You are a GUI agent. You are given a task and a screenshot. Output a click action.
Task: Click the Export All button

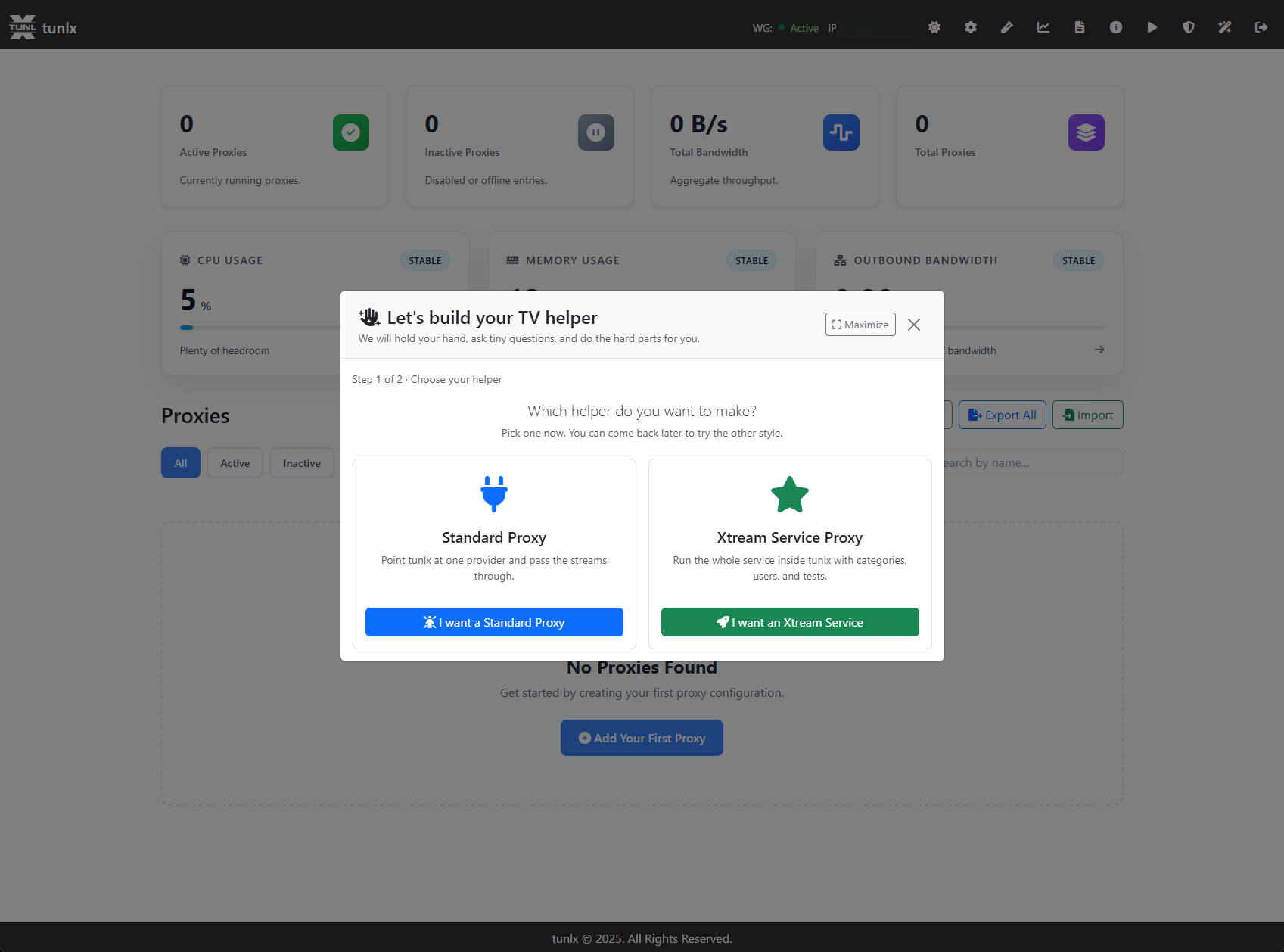(x=1002, y=415)
